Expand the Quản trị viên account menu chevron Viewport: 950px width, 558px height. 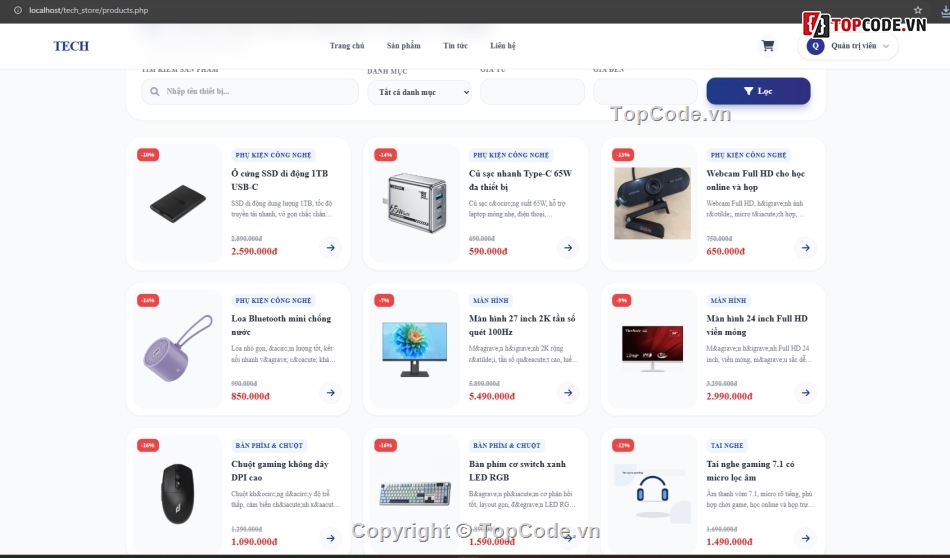point(886,46)
